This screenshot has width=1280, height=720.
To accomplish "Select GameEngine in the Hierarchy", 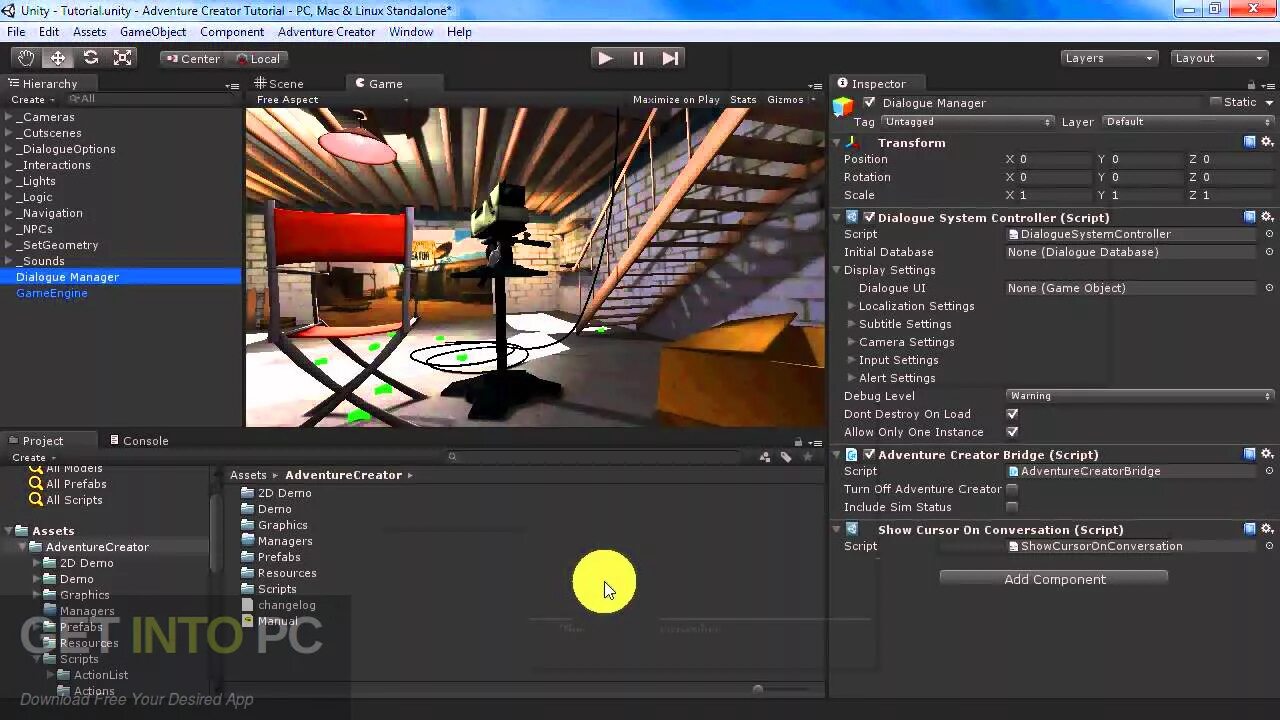I will 52,293.
